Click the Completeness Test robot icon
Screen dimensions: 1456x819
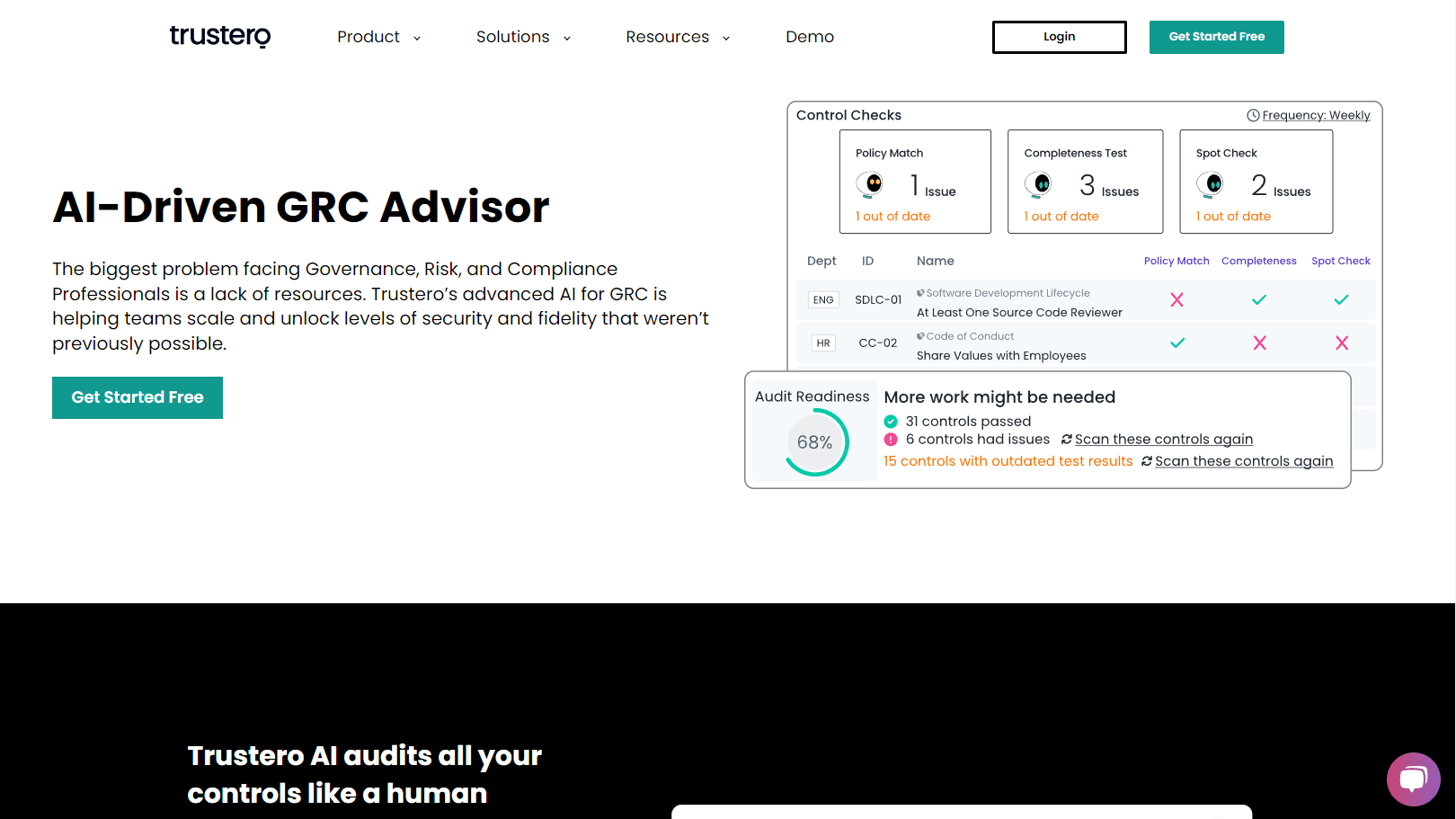point(1038,184)
